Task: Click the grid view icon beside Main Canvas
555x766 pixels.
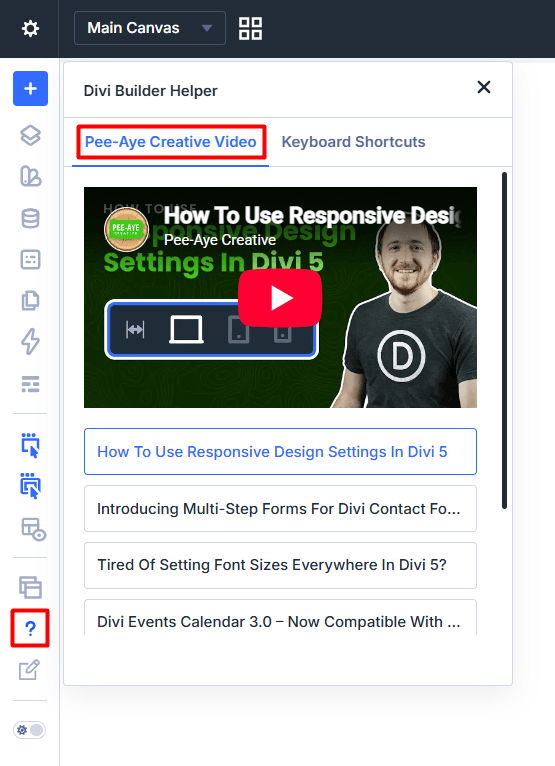Action: pos(250,28)
